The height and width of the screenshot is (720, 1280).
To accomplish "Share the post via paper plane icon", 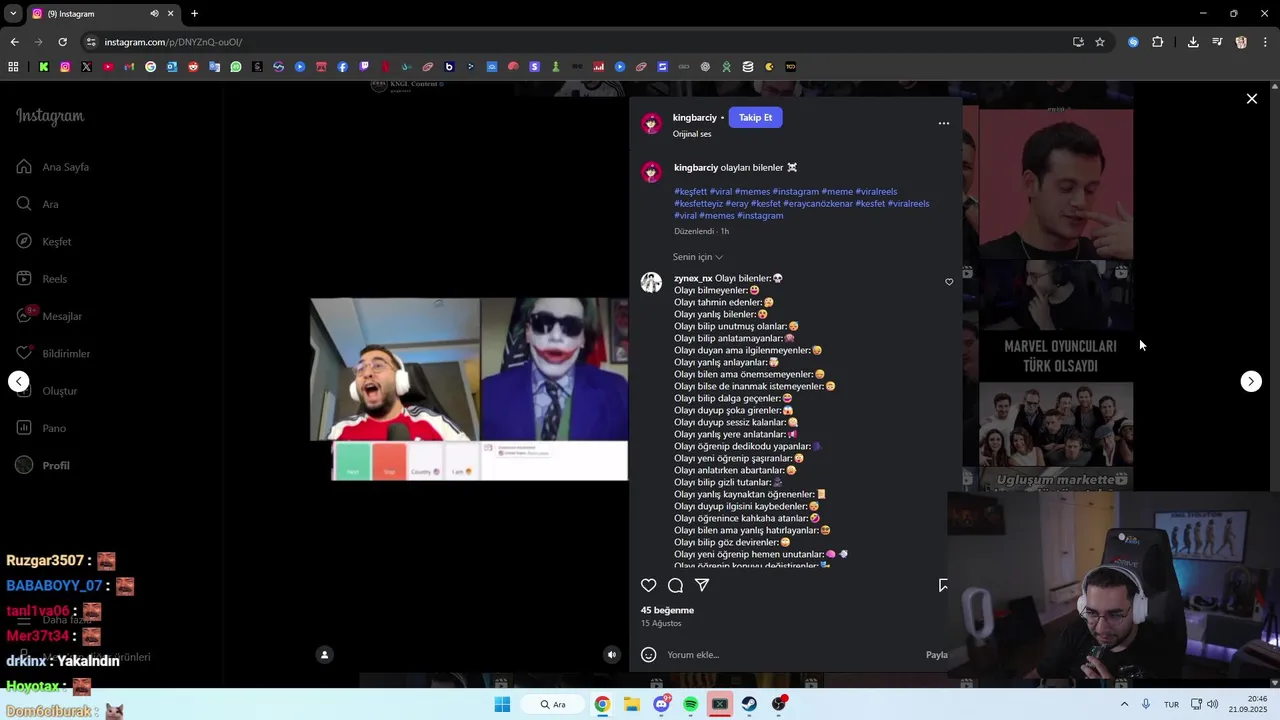I will [702, 586].
